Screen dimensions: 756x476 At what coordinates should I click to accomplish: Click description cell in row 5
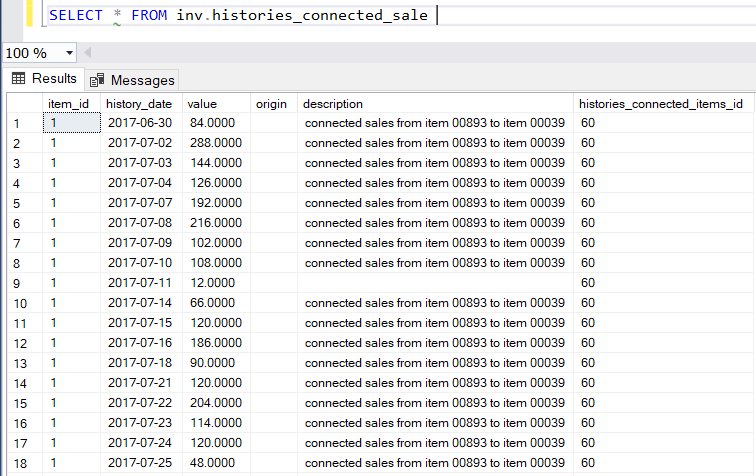435,203
